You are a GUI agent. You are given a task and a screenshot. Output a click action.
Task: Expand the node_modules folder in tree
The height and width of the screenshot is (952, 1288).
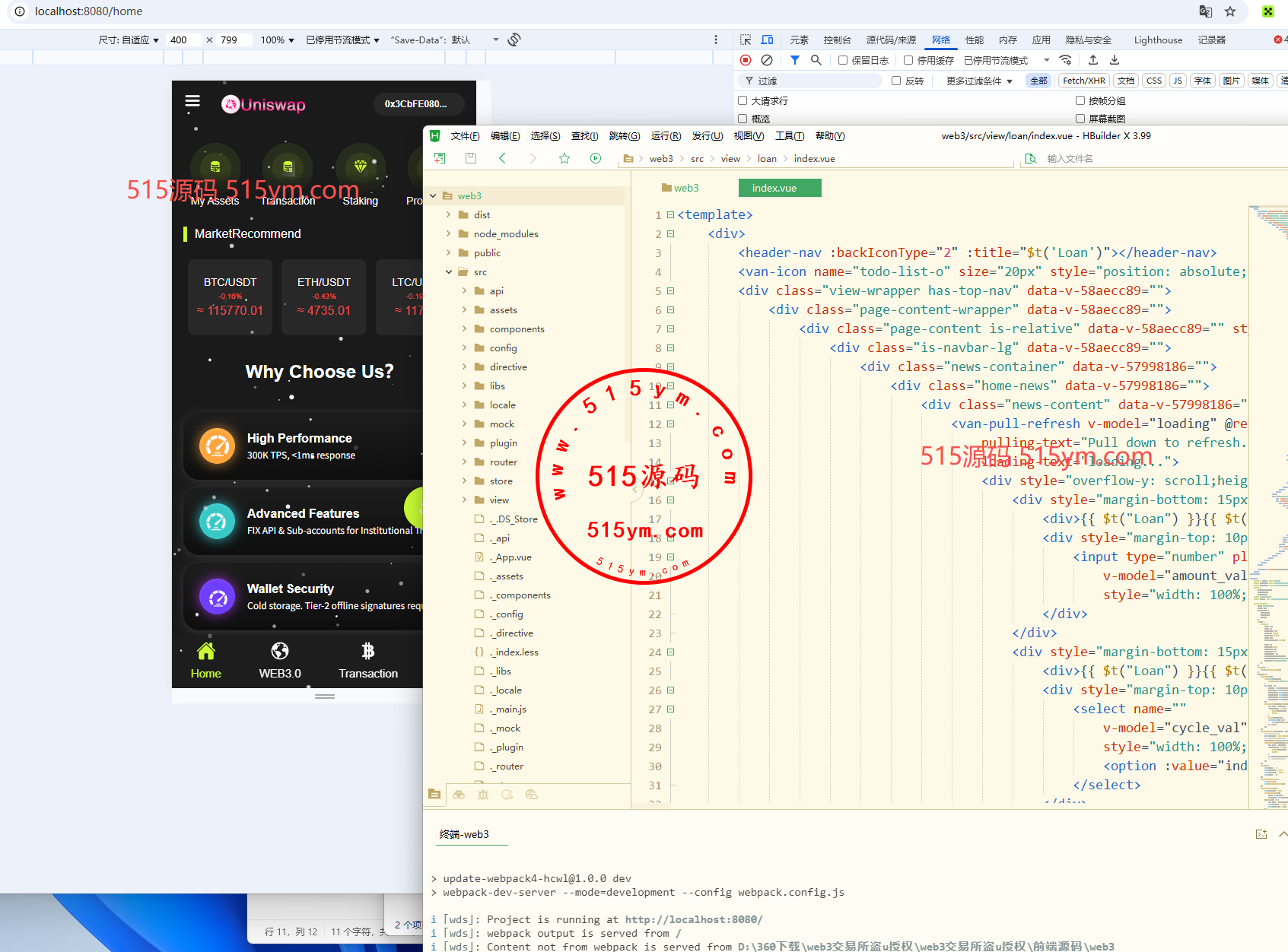pos(448,233)
